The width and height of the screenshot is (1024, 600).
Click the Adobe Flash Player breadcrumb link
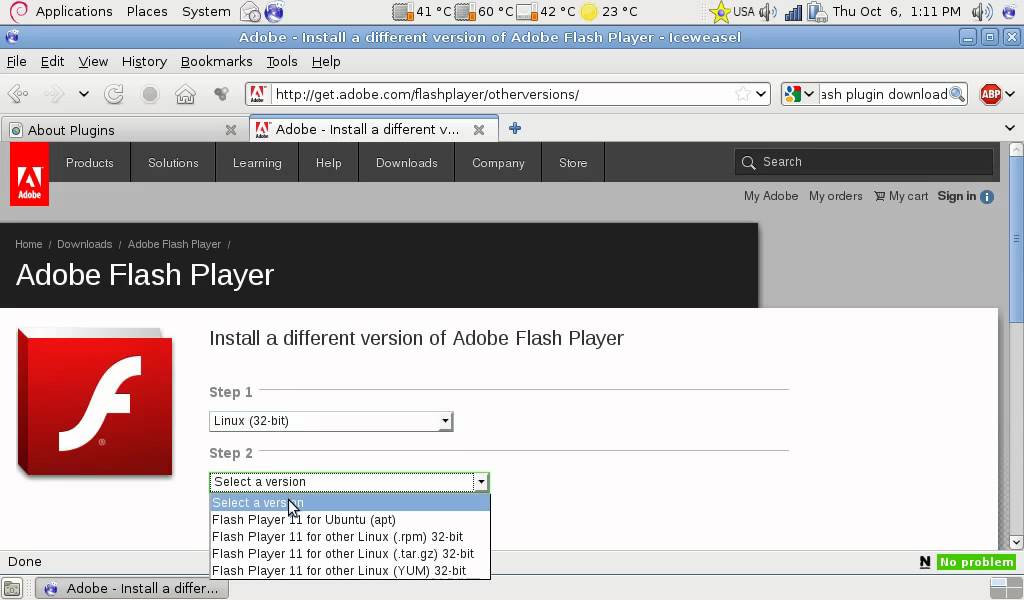[x=174, y=244]
